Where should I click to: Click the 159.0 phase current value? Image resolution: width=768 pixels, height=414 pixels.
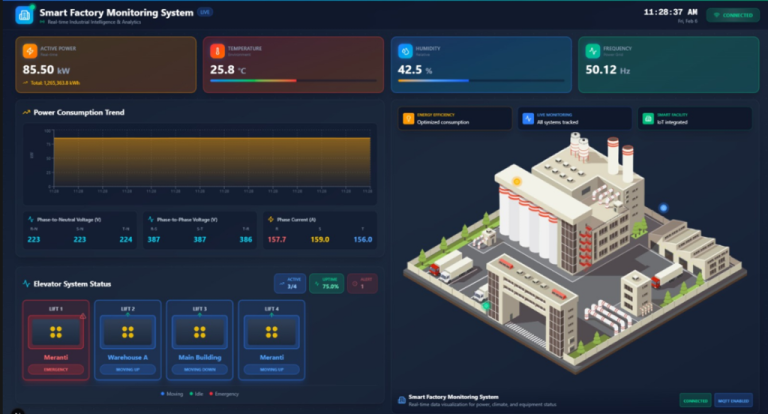tap(320, 240)
